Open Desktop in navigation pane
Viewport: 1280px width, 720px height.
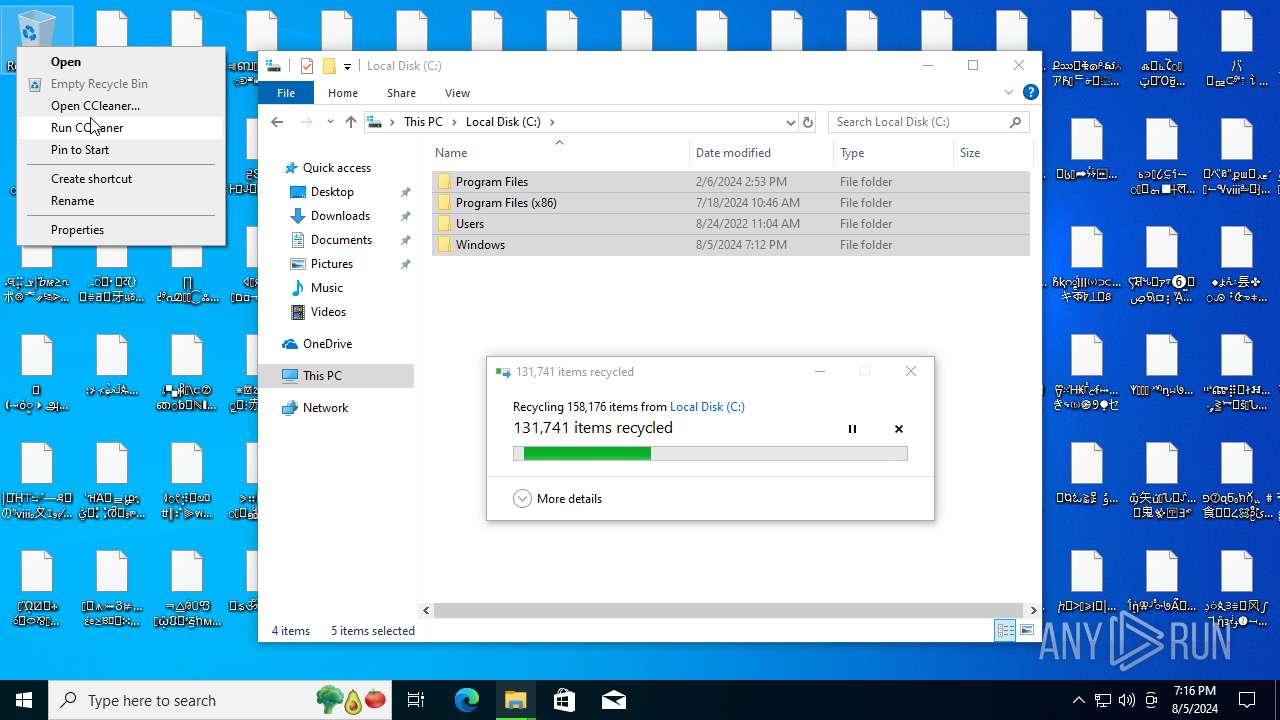pos(332,192)
